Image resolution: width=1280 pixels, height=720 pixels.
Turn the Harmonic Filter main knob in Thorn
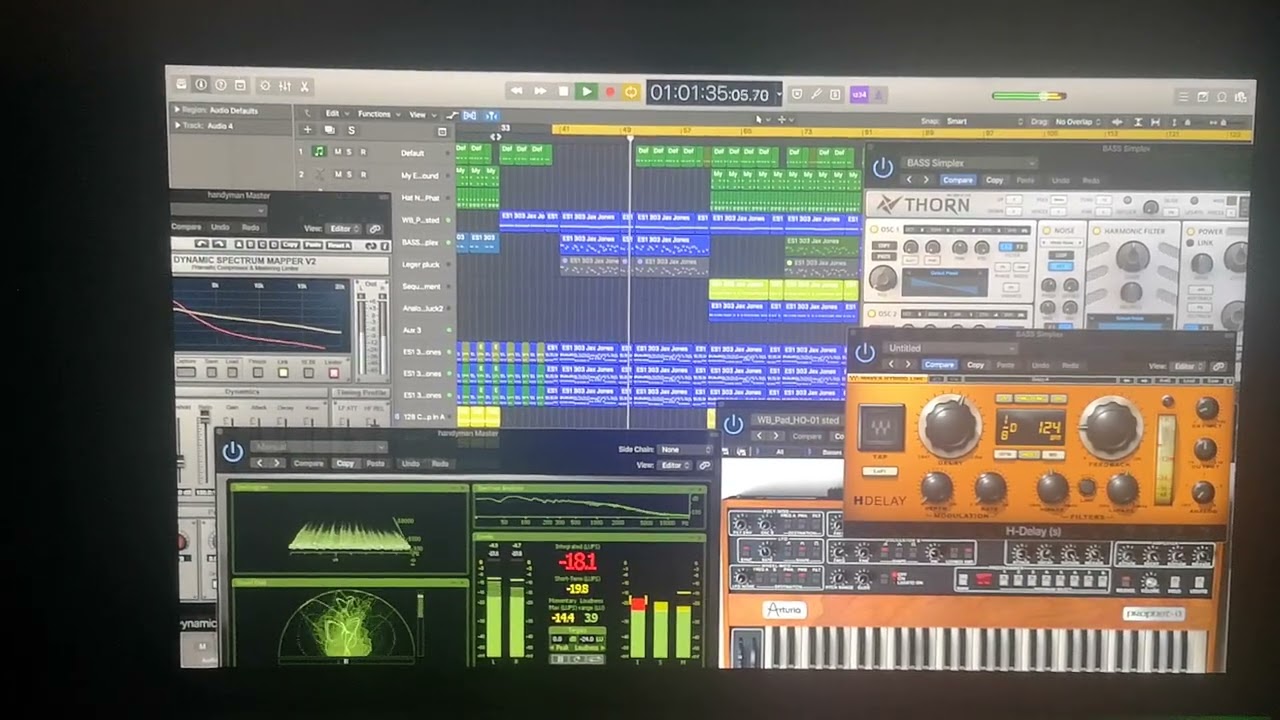(1131, 258)
